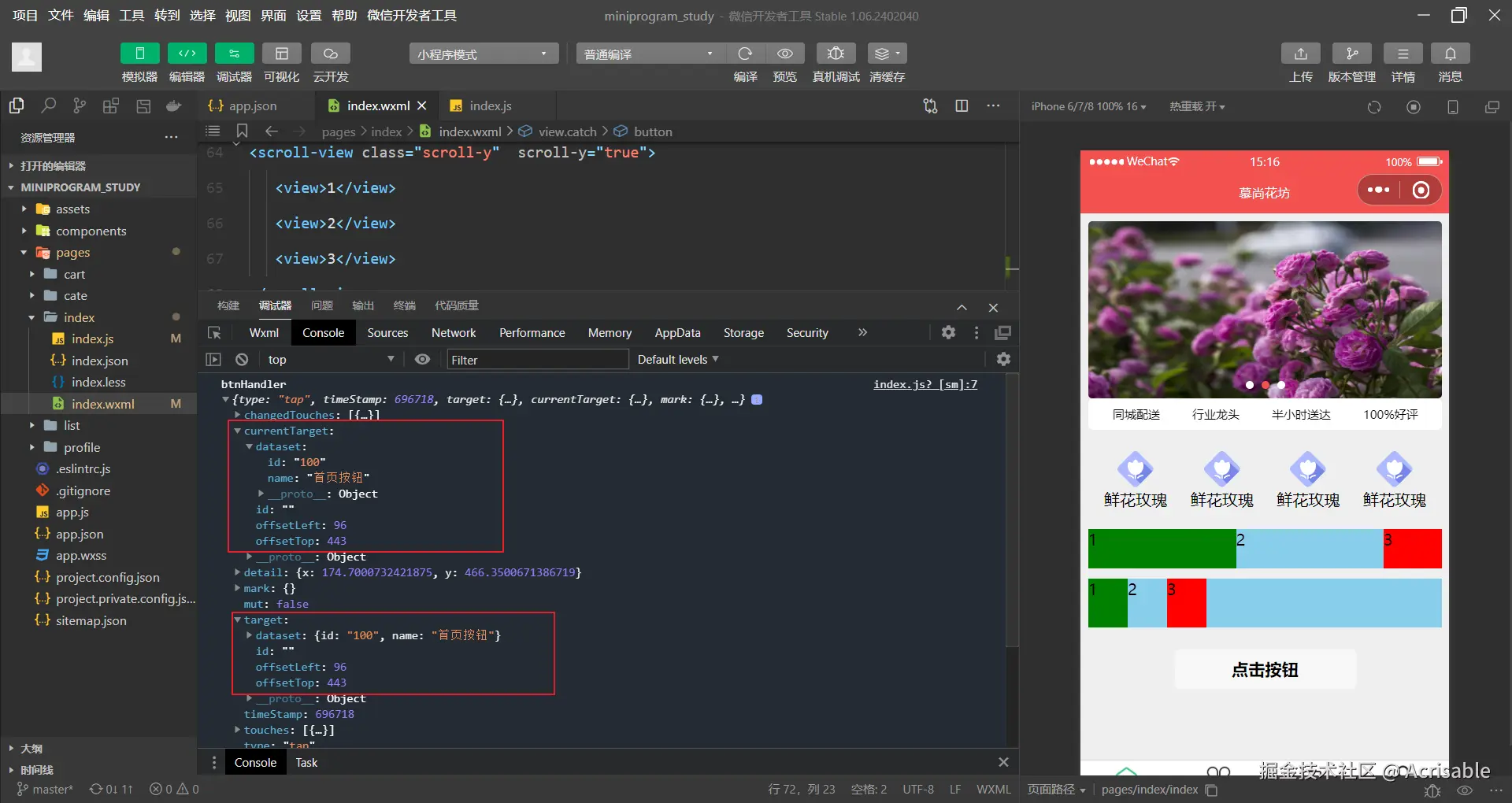This screenshot has height=803, width=1512.
Task: Click the compile (编译) refresh icon
Action: click(x=745, y=54)
